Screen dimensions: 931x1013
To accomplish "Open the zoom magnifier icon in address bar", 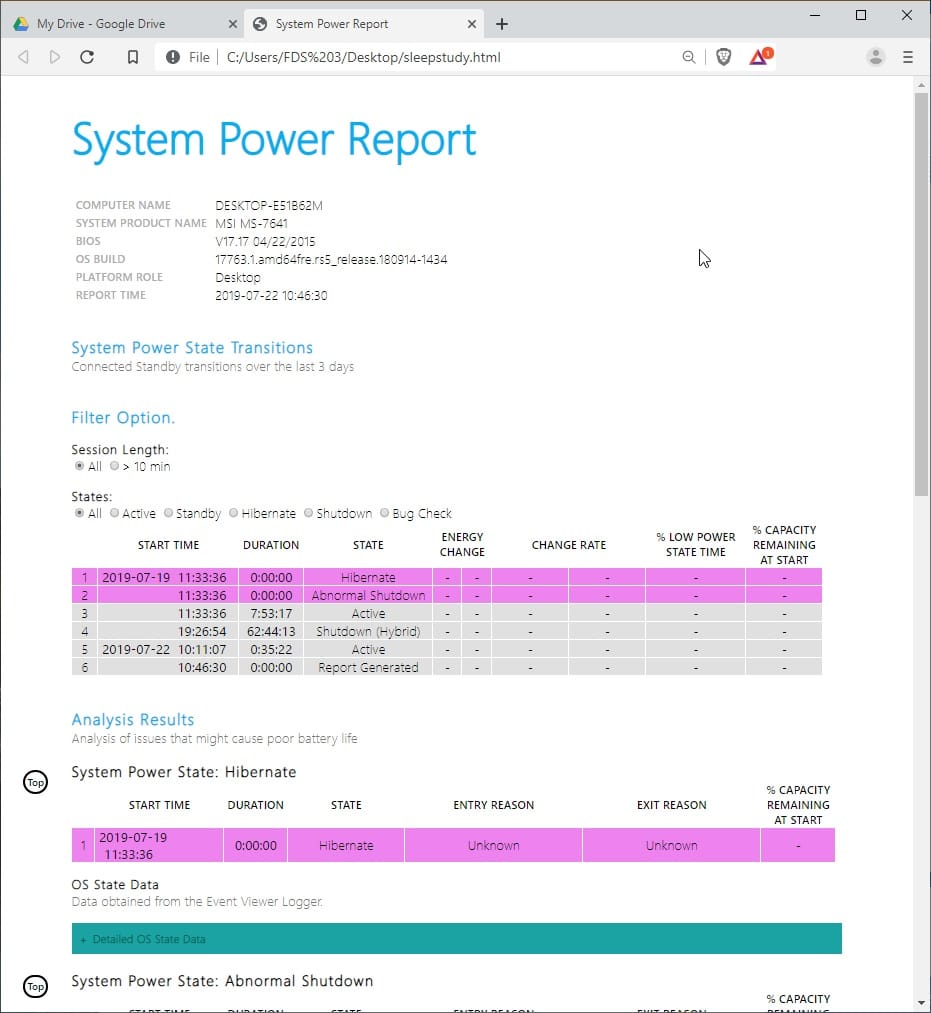I will [x=689, y=57].
